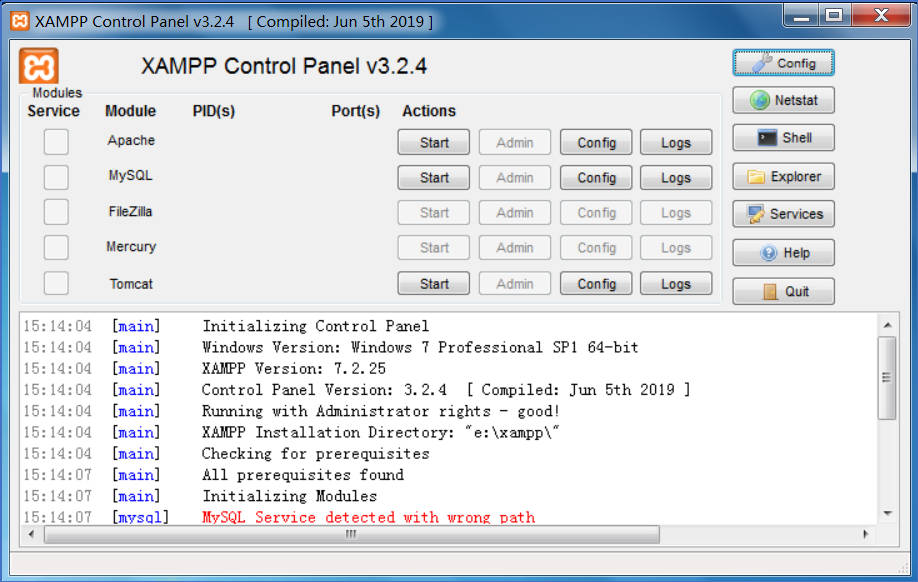Image resolution: width=918 pixels, height=582 pixels.
Task: Click the XAMPP orange logo
Action: click(39, 66)
